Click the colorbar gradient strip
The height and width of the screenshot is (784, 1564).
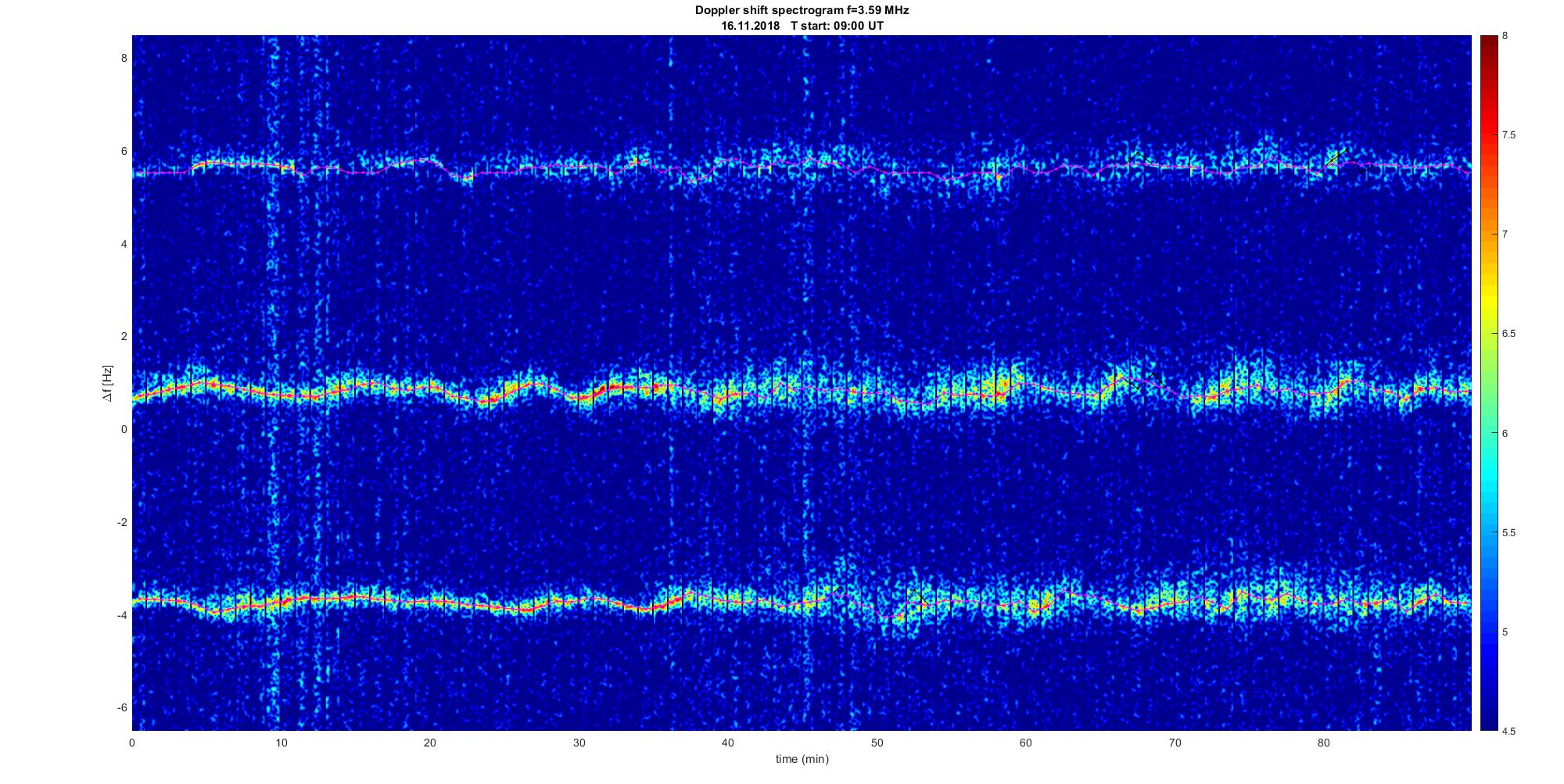point(1488,384)
